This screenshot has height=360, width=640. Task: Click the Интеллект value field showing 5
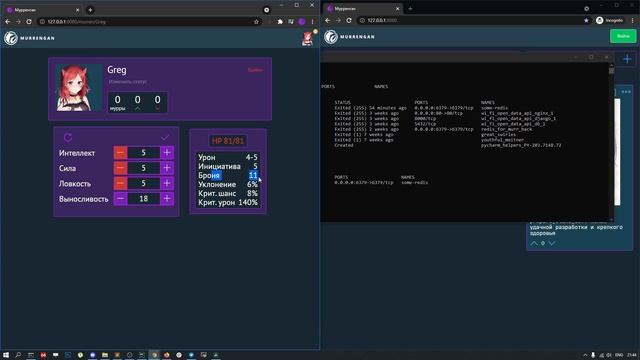(x=144, y=153)
